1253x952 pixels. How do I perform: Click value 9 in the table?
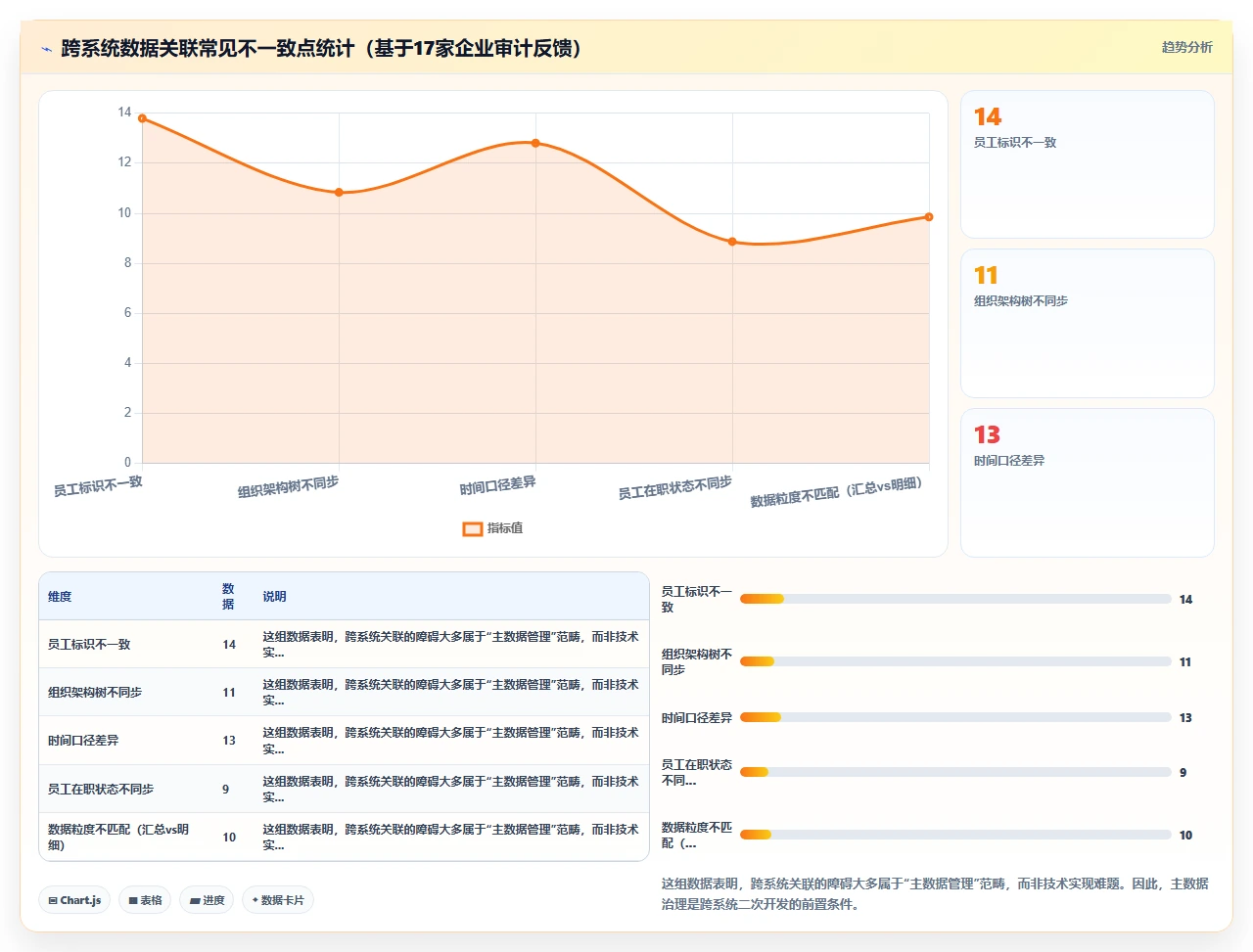coord(225,790)
